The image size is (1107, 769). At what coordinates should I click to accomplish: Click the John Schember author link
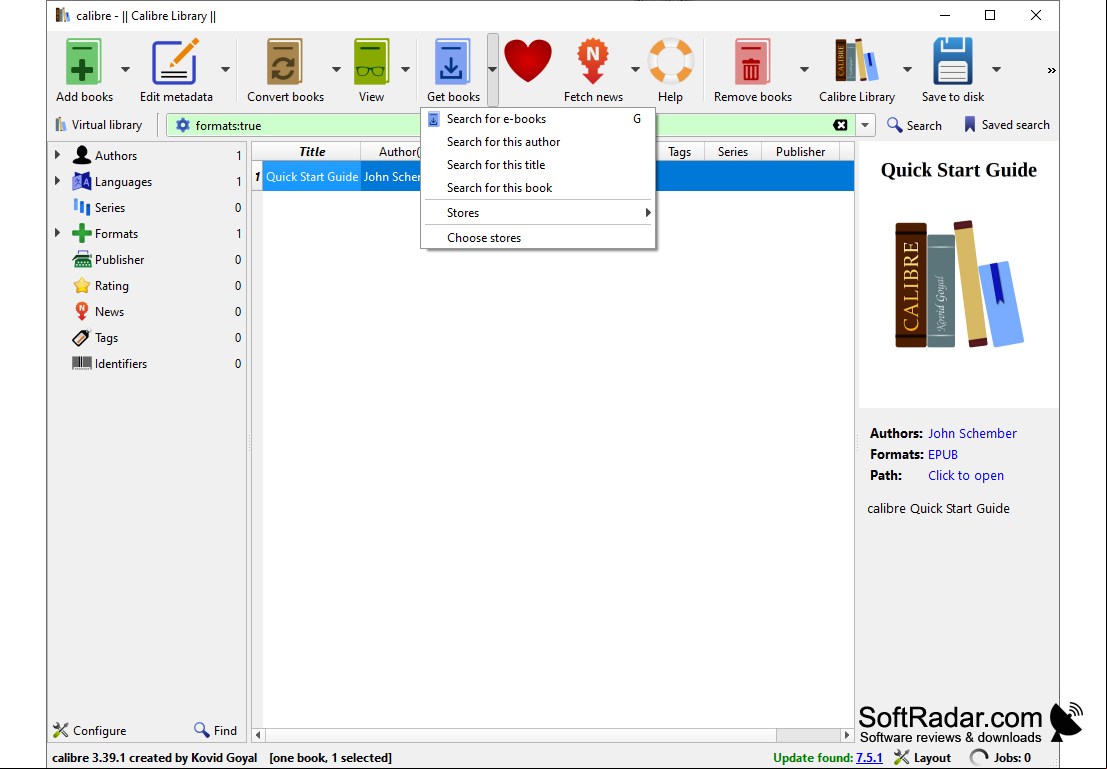(x=972, y=434)
